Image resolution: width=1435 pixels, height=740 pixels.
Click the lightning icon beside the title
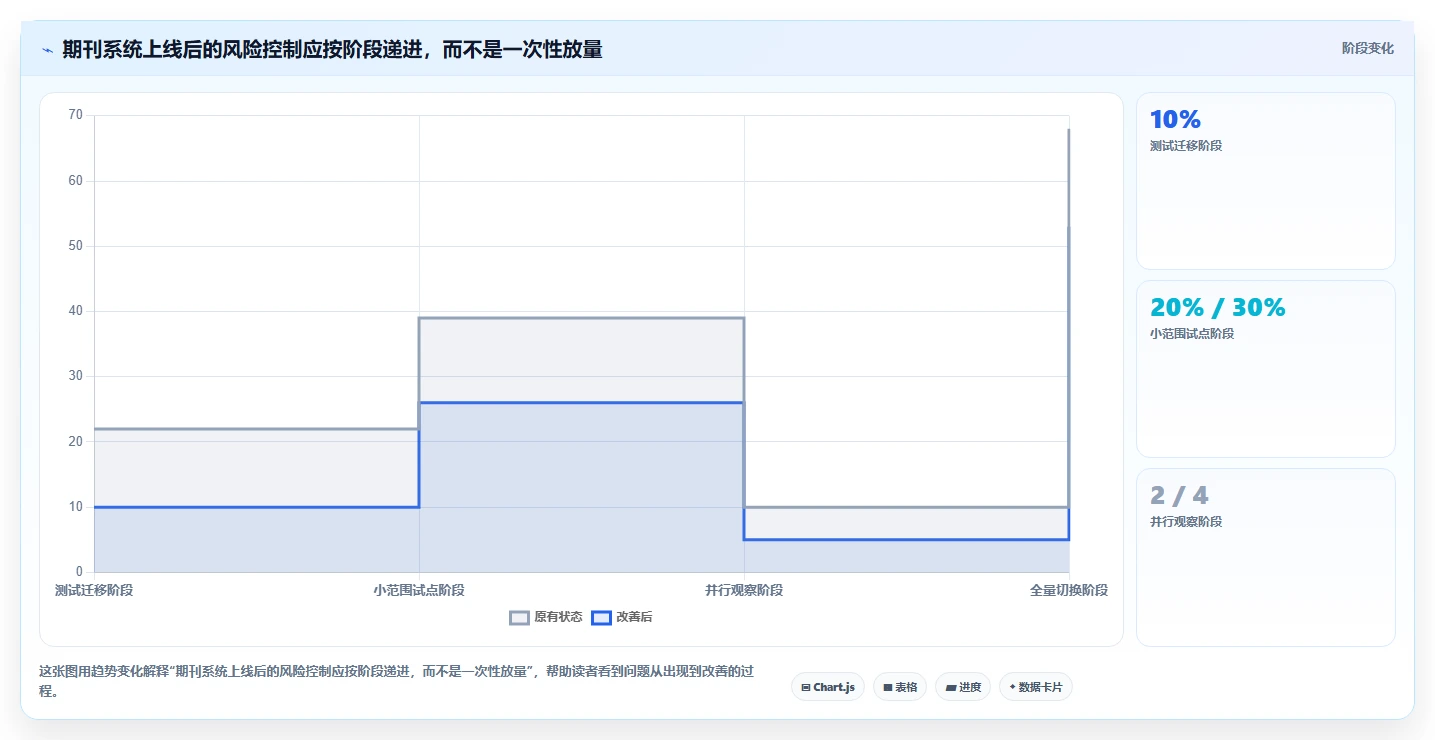(x=47, y=49)
